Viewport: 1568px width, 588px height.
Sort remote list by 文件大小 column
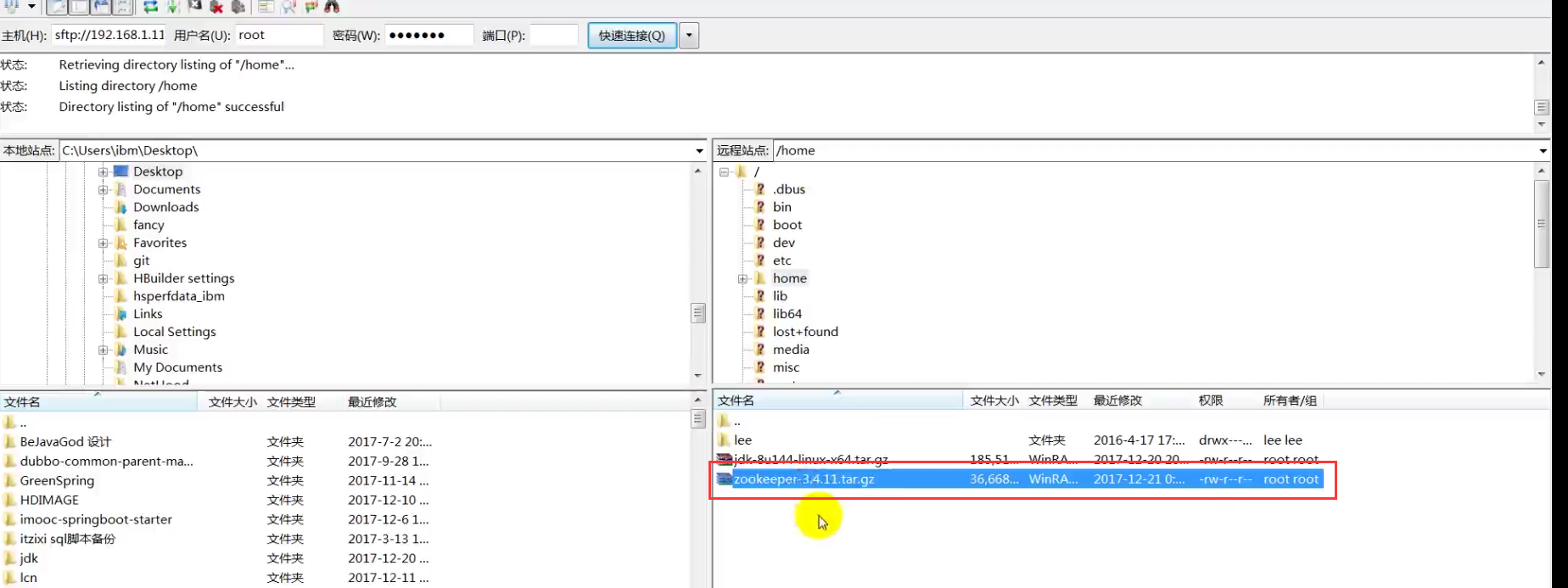click(994, 400)
